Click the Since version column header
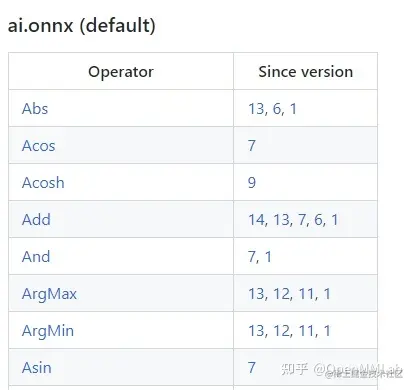 [x=306, y=72]
